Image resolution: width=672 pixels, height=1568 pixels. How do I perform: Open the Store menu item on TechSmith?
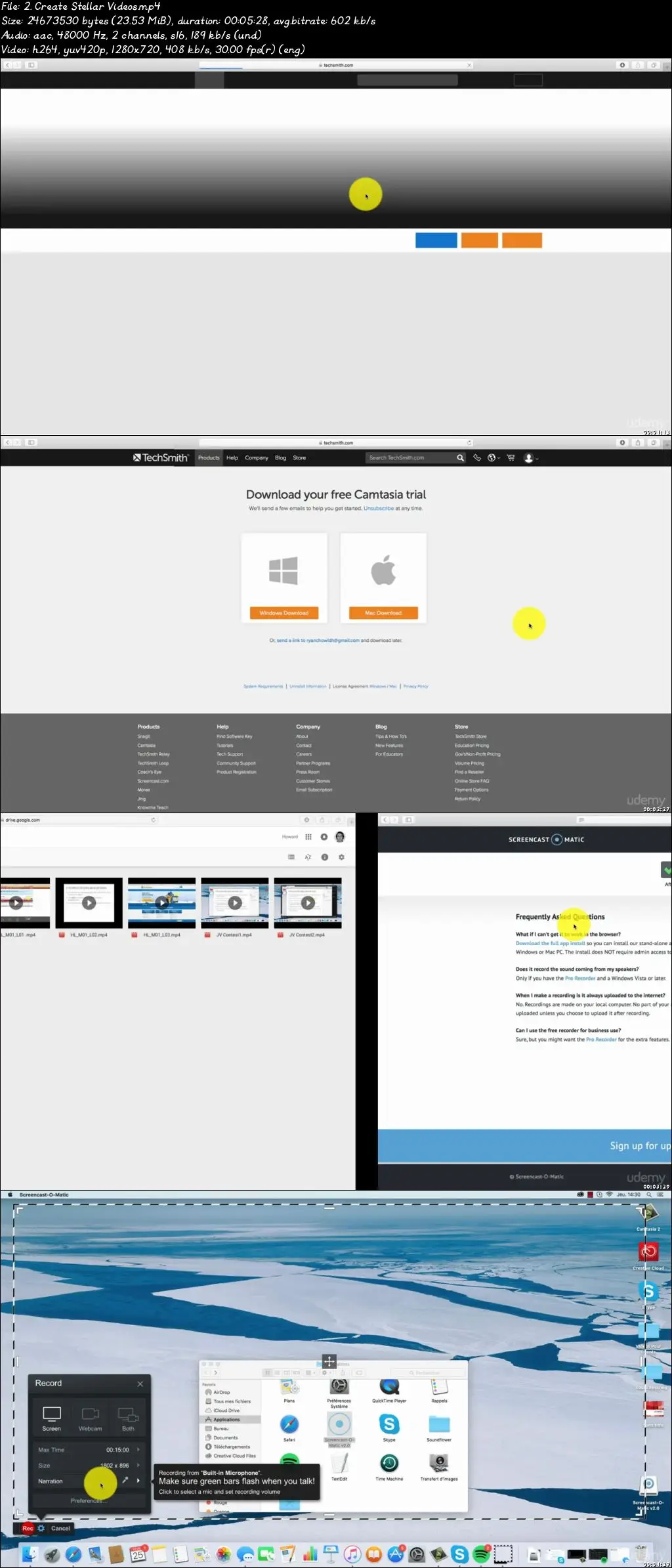pos(299,457)
